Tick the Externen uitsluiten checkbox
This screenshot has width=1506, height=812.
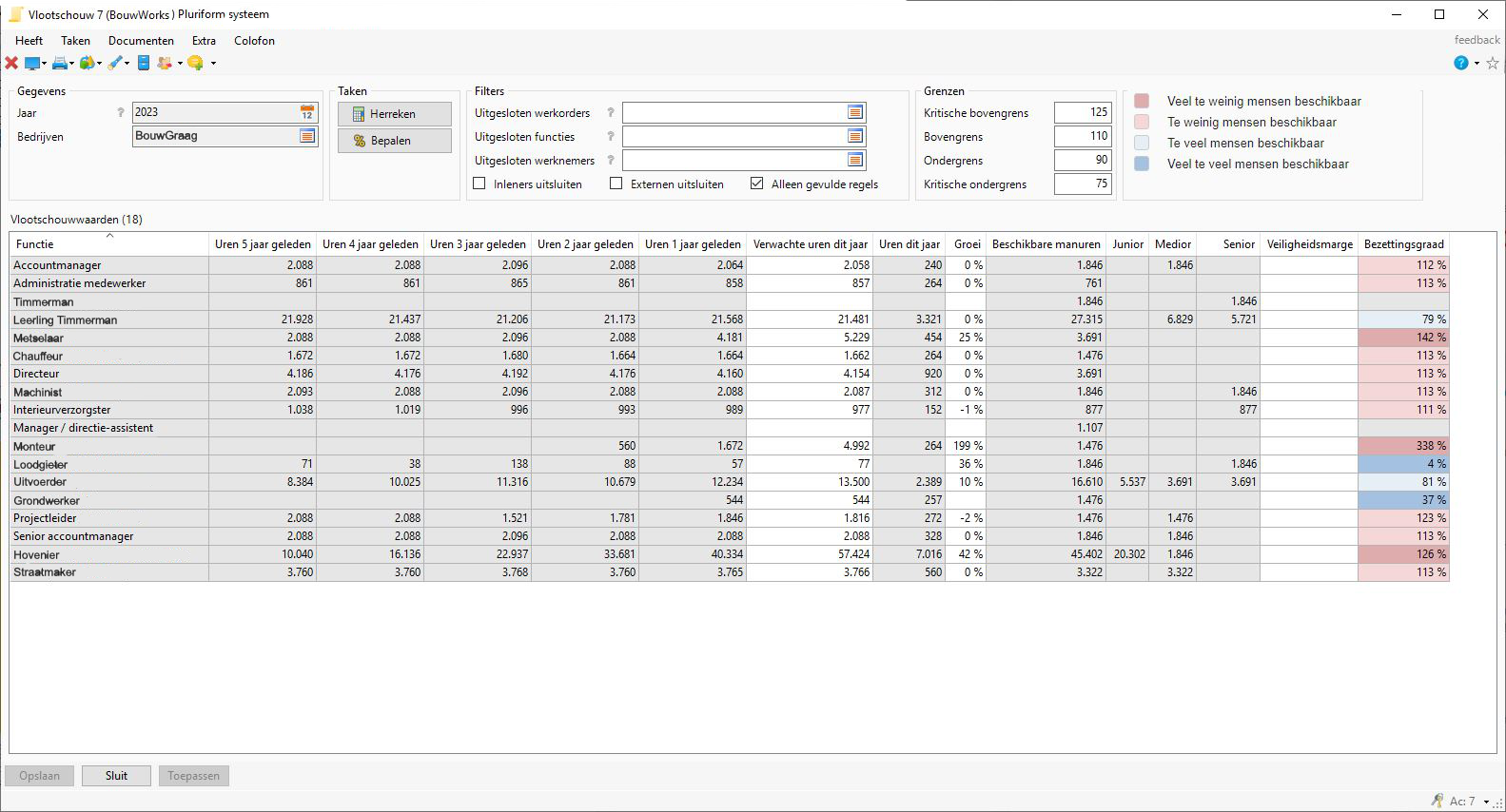coord(616,184)
